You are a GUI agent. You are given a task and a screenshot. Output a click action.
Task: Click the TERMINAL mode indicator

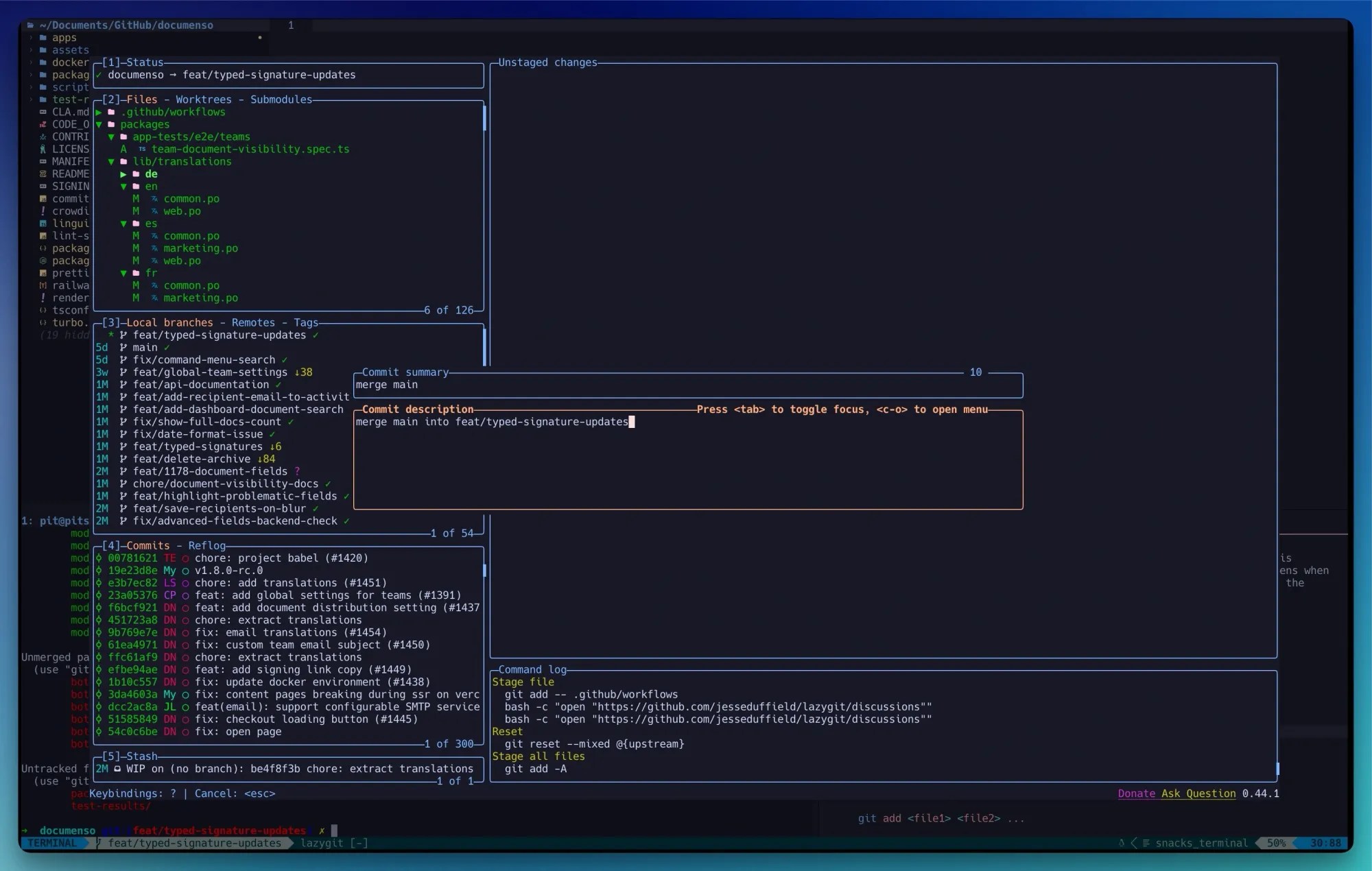tap(55, 843)
